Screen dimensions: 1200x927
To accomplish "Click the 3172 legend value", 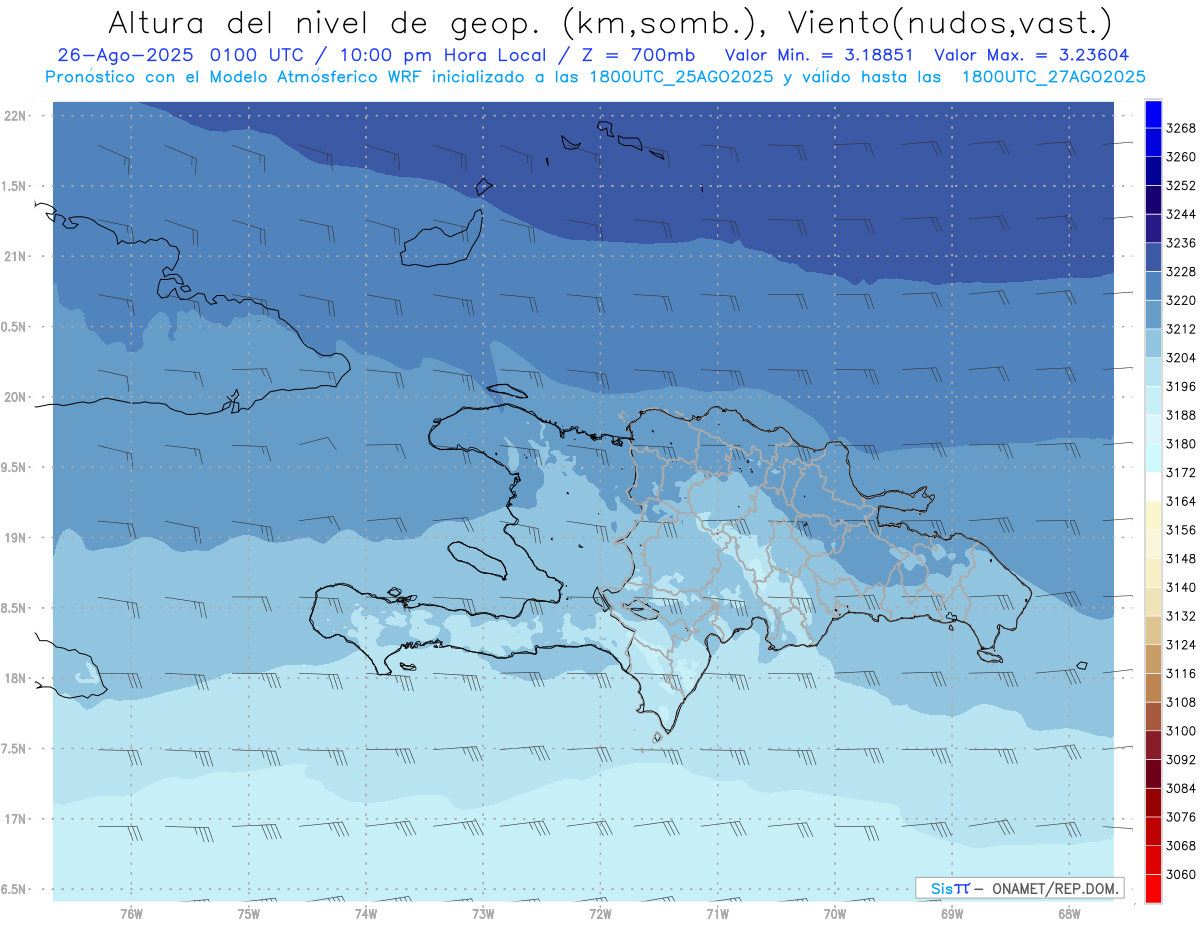I will [1181, 472].
